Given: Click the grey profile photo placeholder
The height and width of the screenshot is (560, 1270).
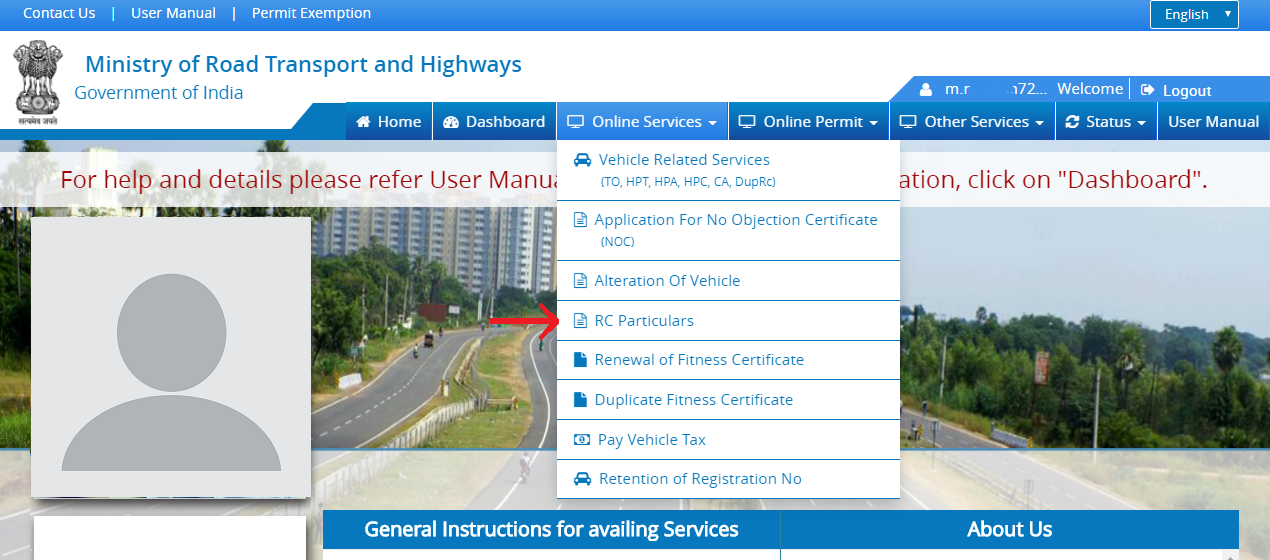Looking at the screenshot, I should 171,357.
